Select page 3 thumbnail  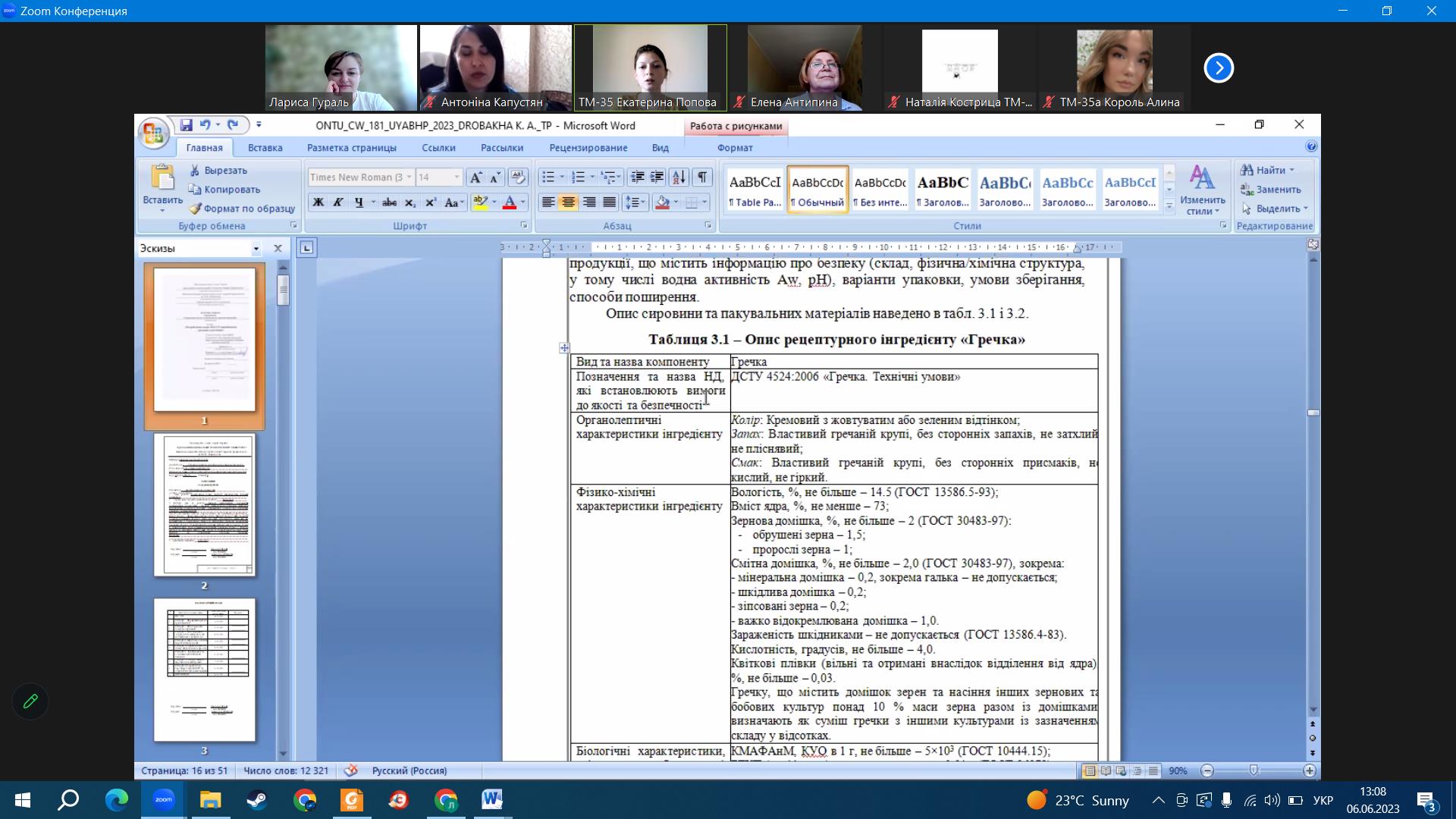coord(204,670)
